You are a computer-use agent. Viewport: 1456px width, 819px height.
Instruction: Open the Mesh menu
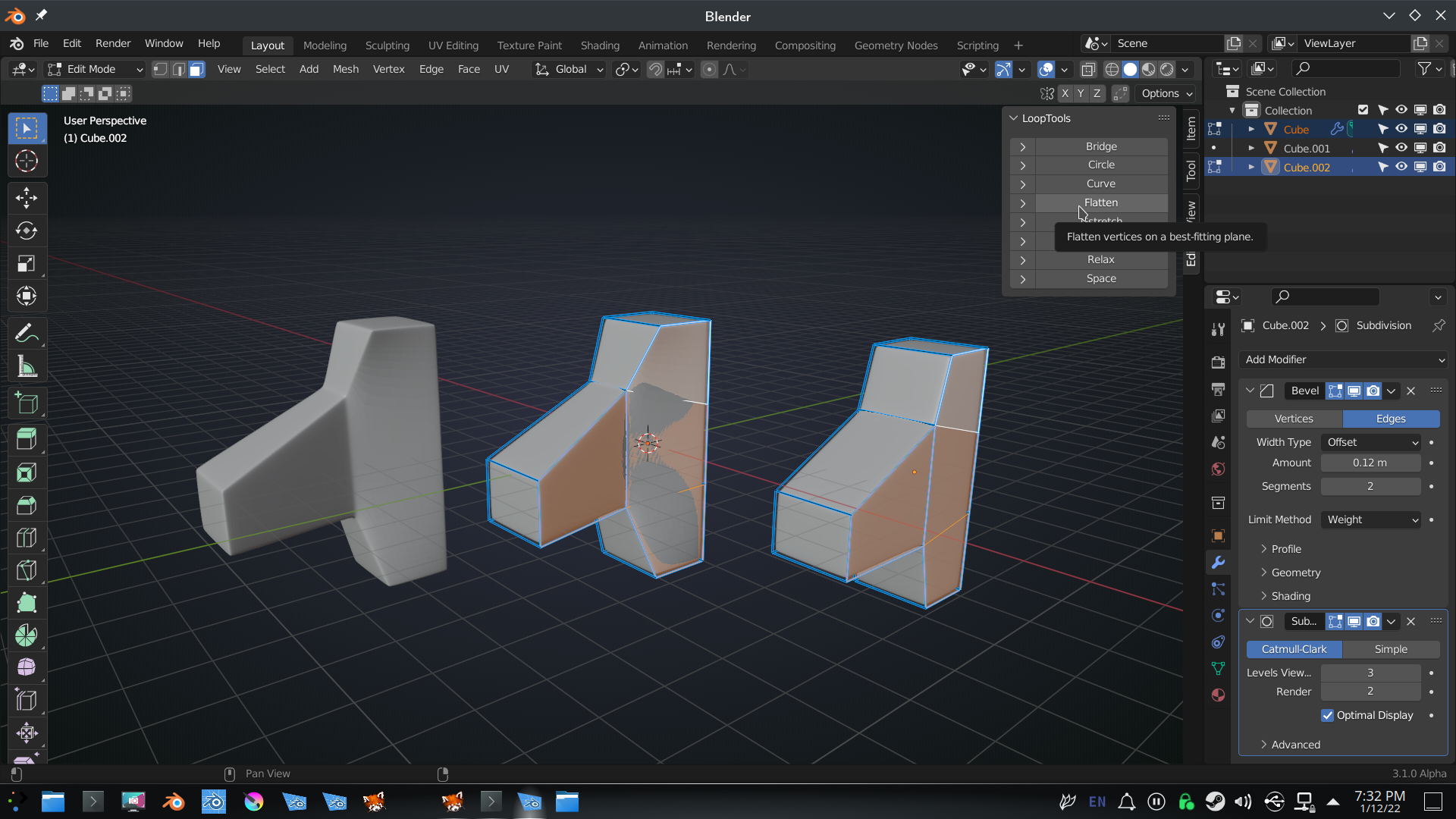pos(345,69)
